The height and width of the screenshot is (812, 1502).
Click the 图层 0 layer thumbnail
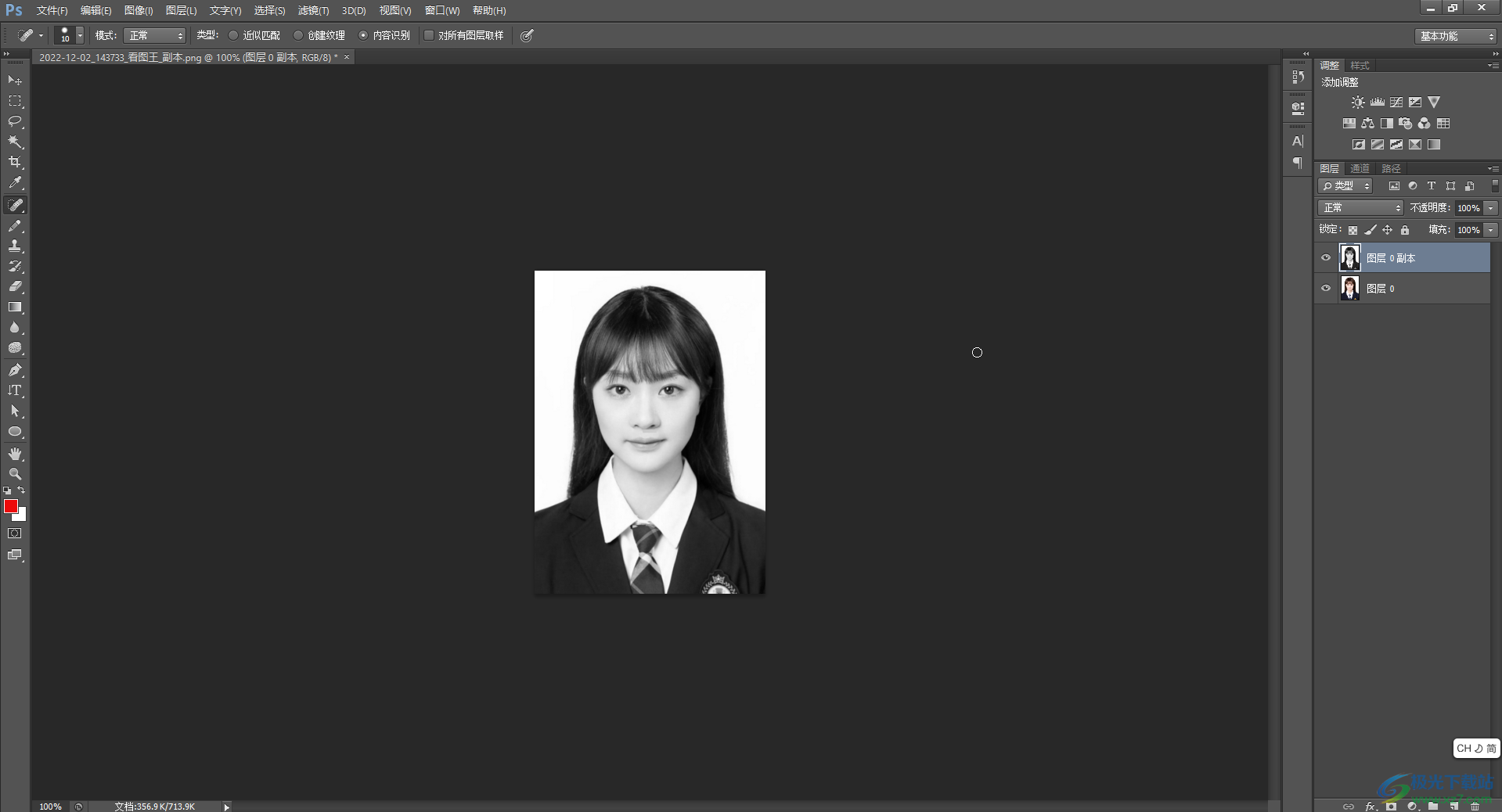1349,289
